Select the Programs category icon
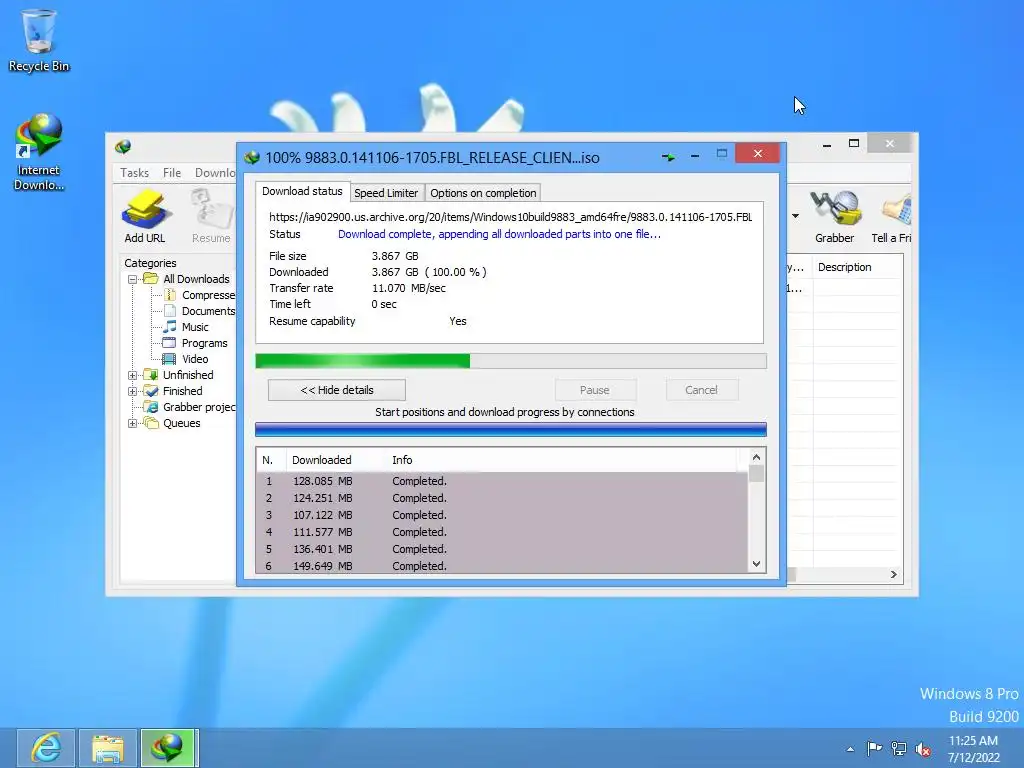 [170, 343]
